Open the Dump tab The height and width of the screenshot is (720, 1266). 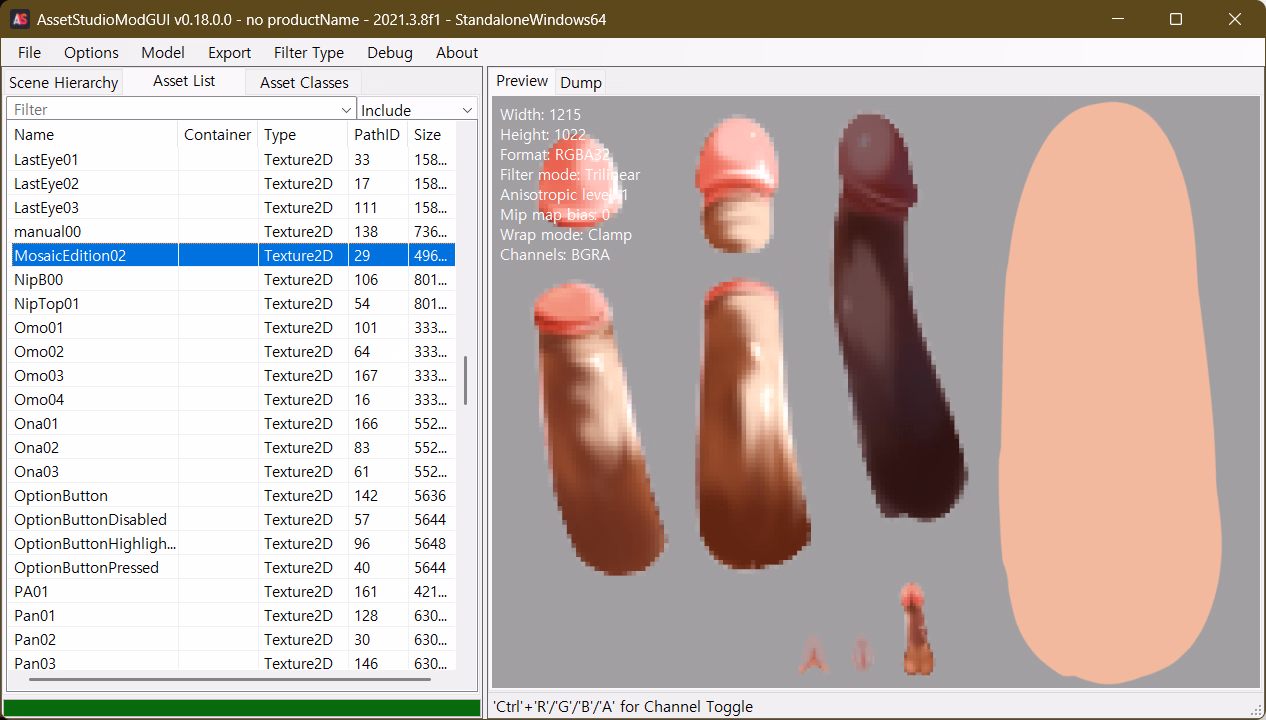tap(580, 83)
